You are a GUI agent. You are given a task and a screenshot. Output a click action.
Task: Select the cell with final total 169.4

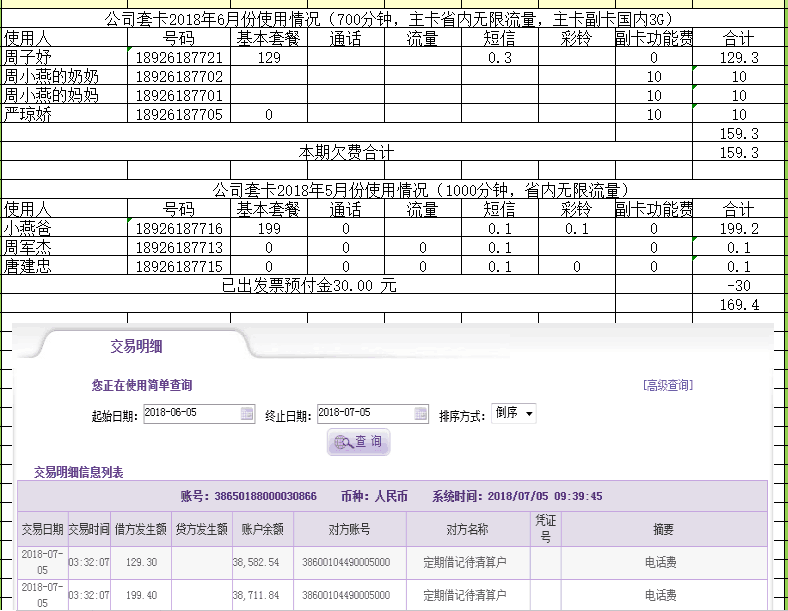[x=739, y=305]
